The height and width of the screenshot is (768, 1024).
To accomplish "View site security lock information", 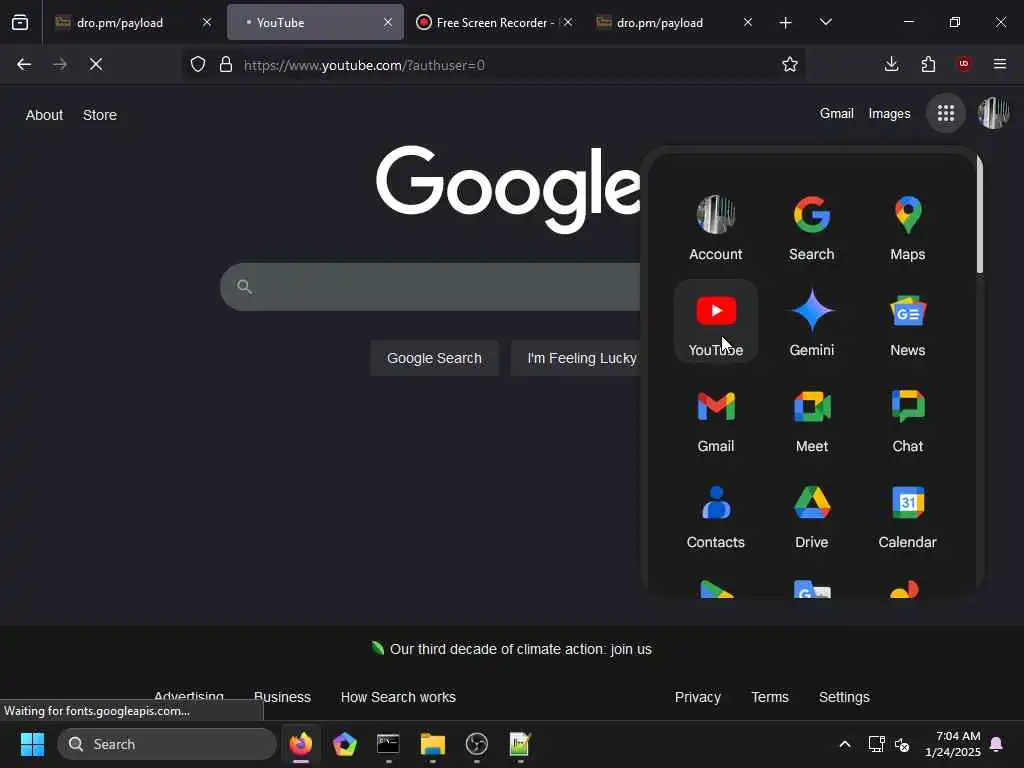I will tap(226, 64).
